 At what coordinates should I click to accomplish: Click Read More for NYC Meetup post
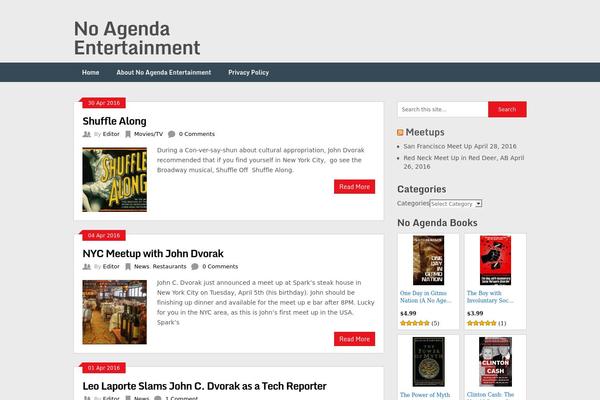tap(354, 339)
